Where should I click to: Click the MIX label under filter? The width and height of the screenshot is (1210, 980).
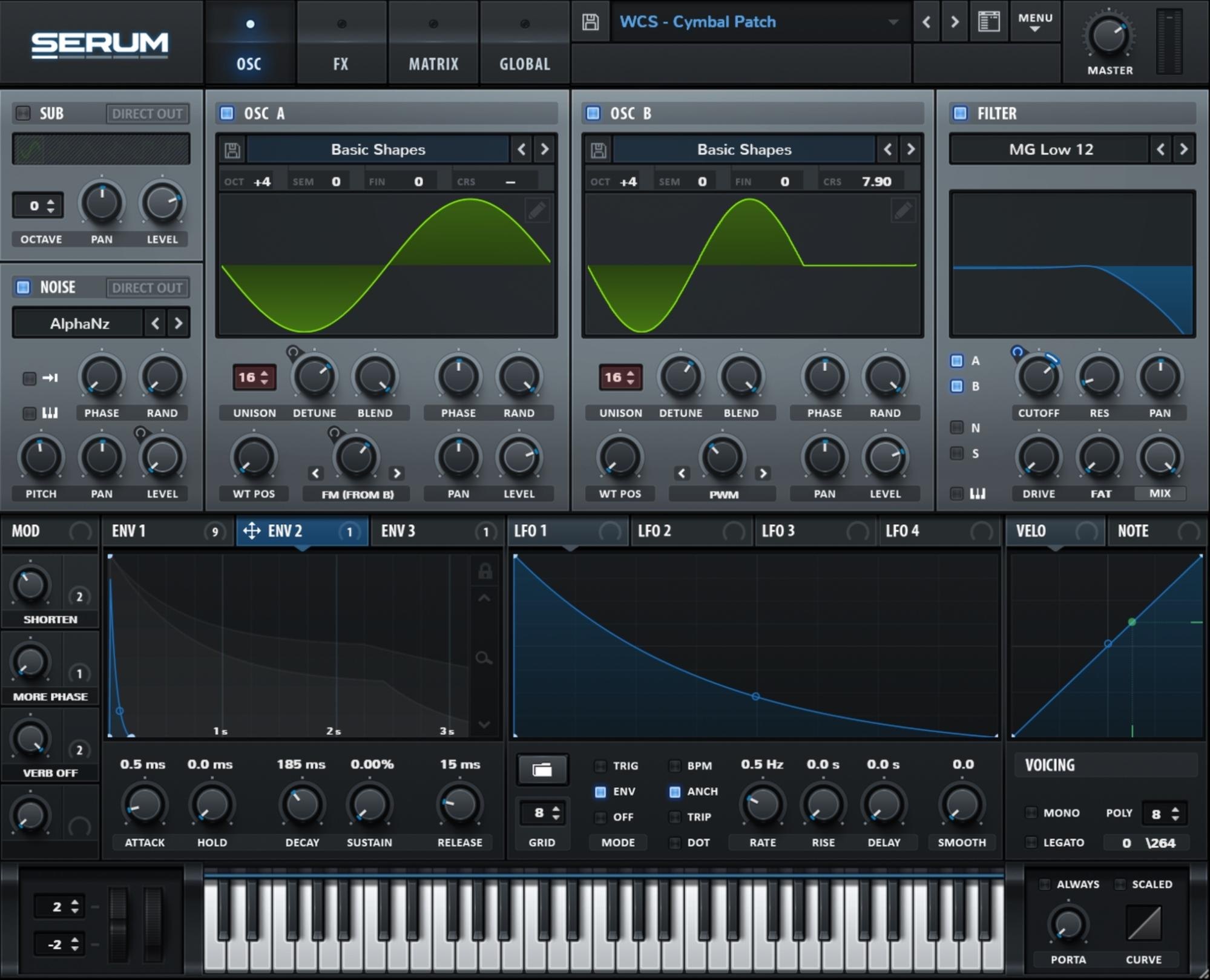coord(1159,493)
